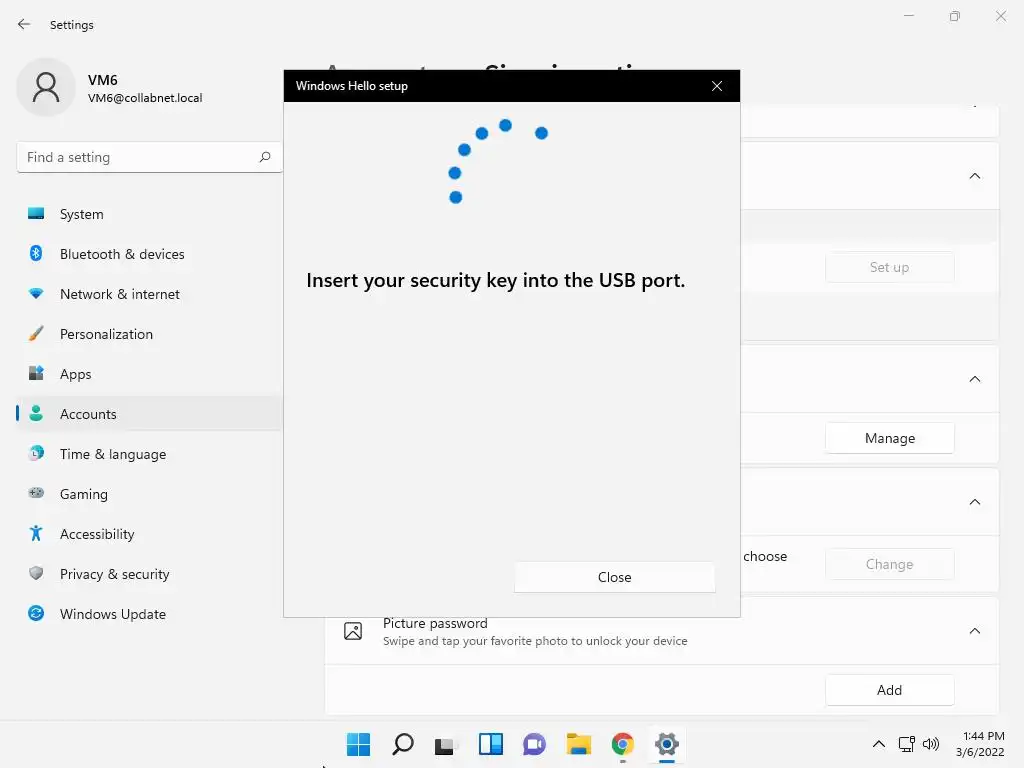The image size is (1024, 768).
Task: Open the clock showing 1:44 PM
Action: pos(980,744)
